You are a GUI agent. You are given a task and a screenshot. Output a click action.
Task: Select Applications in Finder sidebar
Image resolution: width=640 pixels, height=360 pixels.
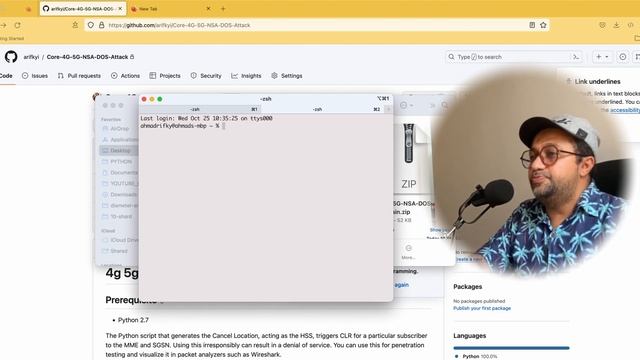pyautogui.click(x=119, y=140)
